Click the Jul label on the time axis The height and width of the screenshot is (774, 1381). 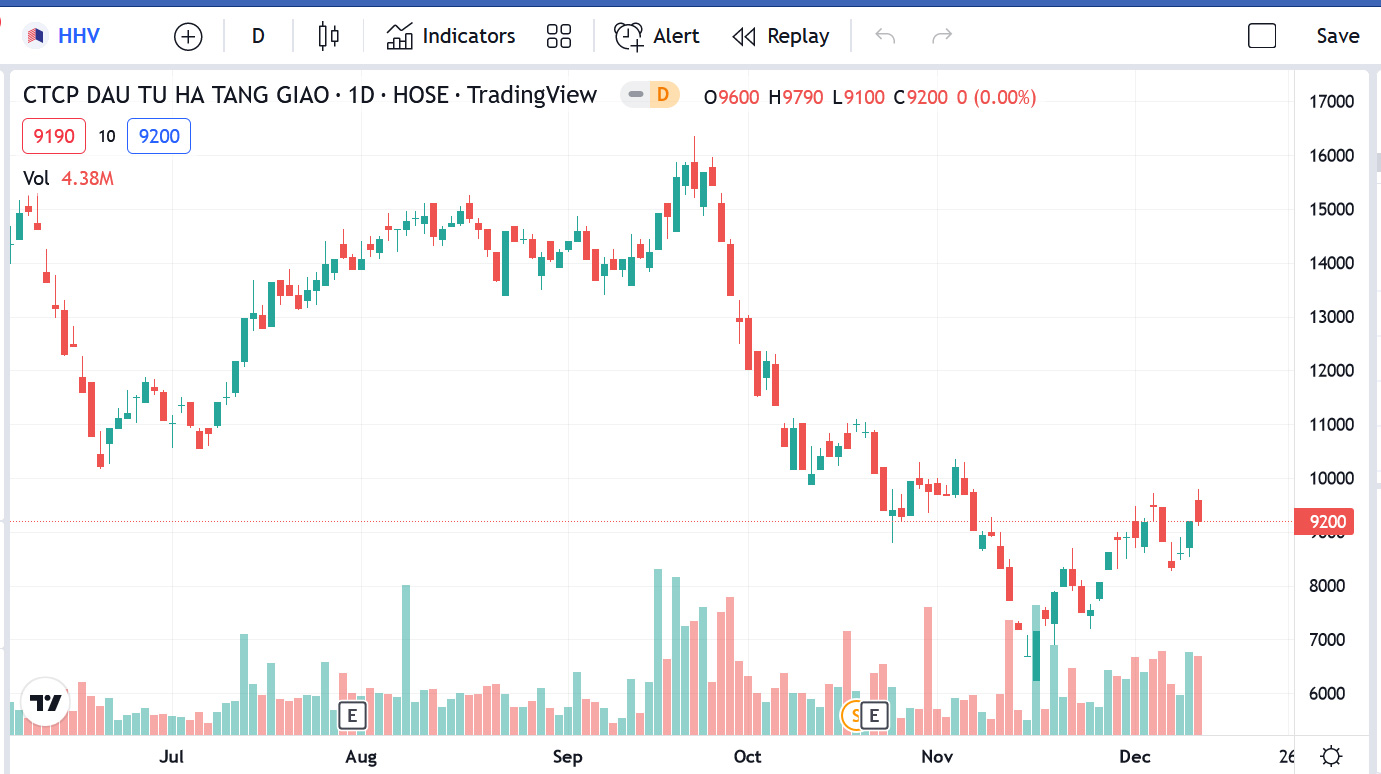(x=172, y=756)
